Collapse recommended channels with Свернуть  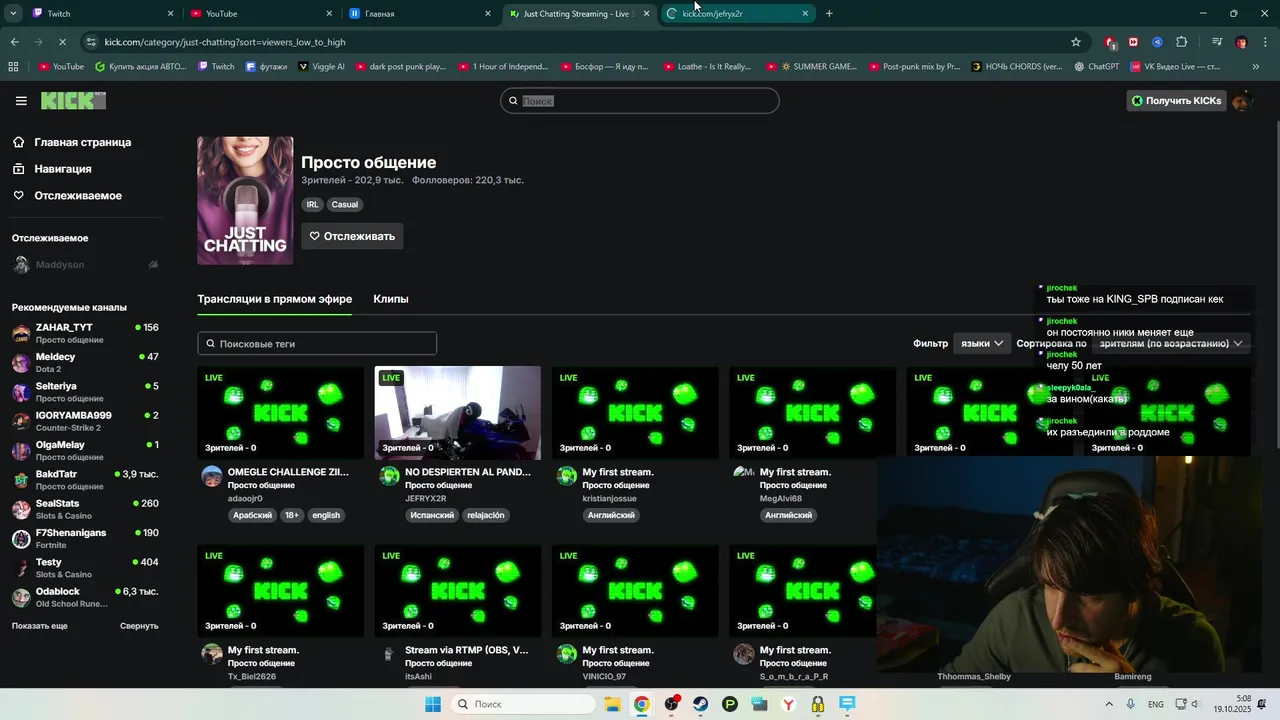tap(139, 626)
